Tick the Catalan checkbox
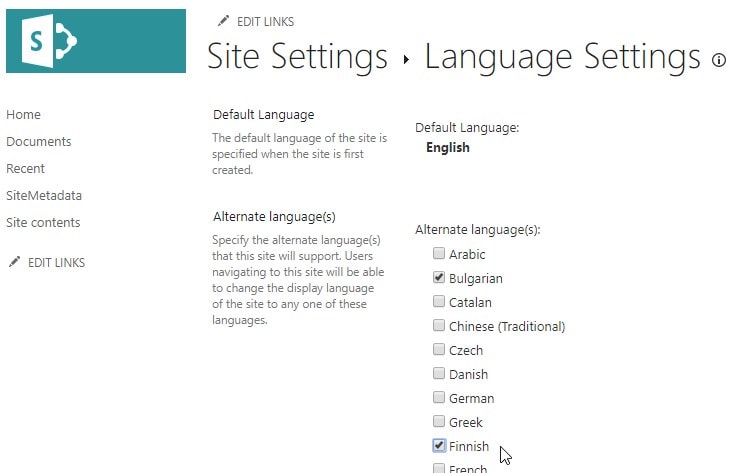This screenshot has height=473, width=753. [439, 302]
